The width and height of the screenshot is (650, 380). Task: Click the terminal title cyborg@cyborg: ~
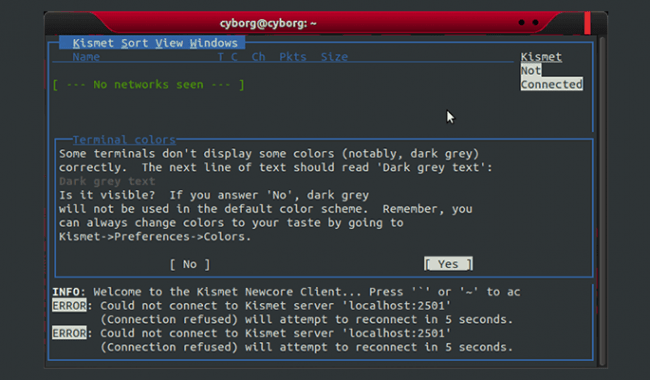coord(268,23)
